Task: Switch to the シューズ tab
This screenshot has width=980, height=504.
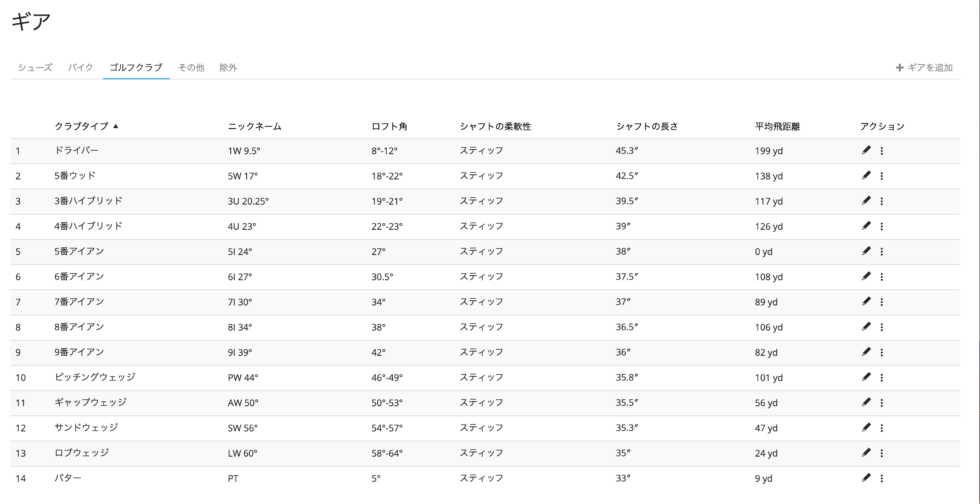Action: coord(34,67)
